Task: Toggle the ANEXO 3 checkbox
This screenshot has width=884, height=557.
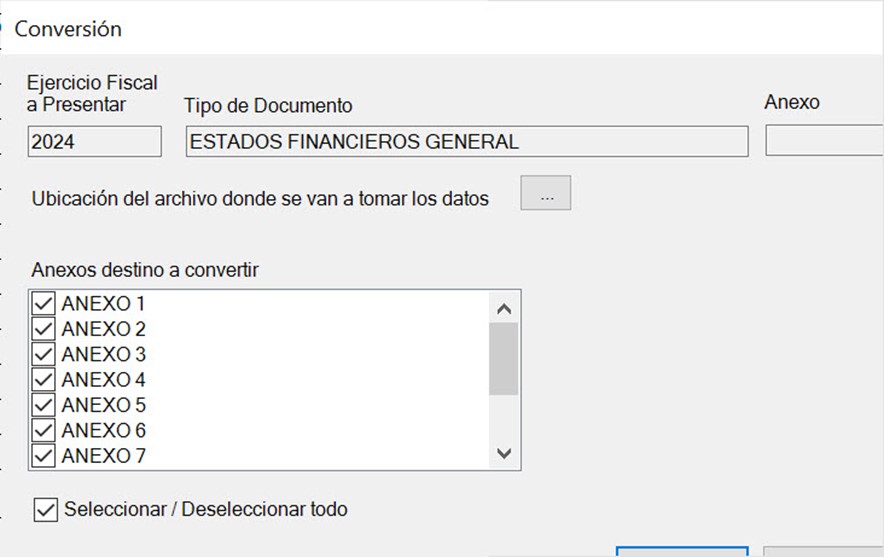Action: click(x=43, y=354)
